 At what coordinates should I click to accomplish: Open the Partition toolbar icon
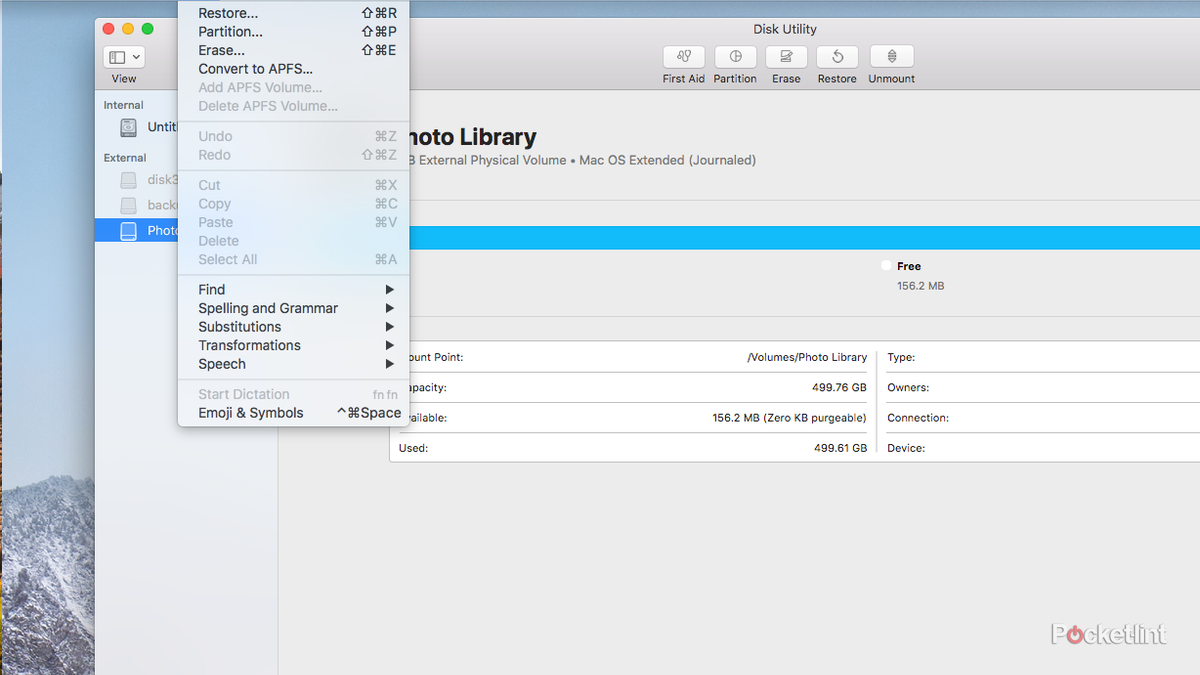point(735,57)
